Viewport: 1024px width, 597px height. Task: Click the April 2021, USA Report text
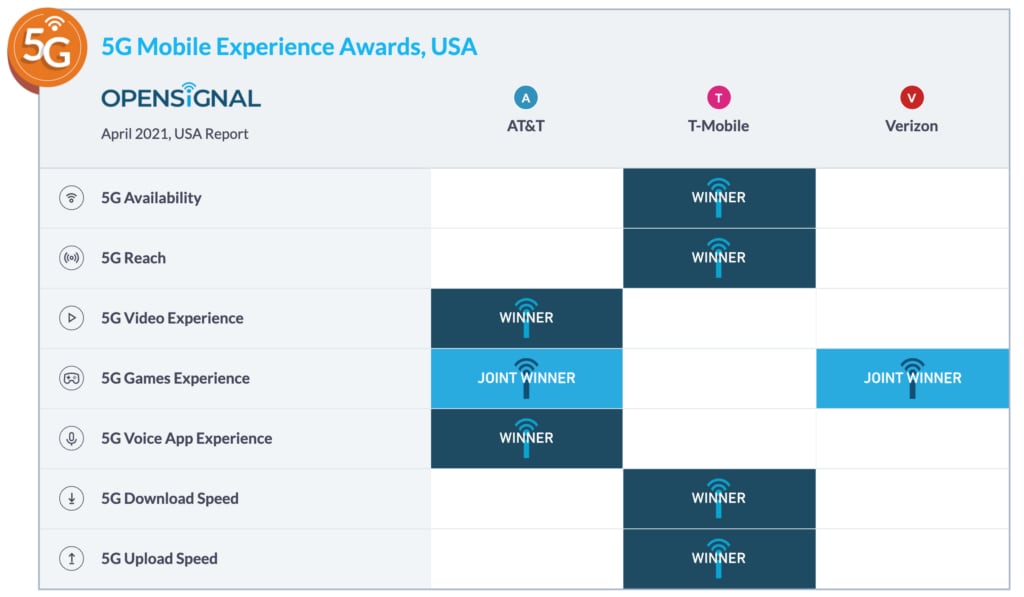pos(175,134)
